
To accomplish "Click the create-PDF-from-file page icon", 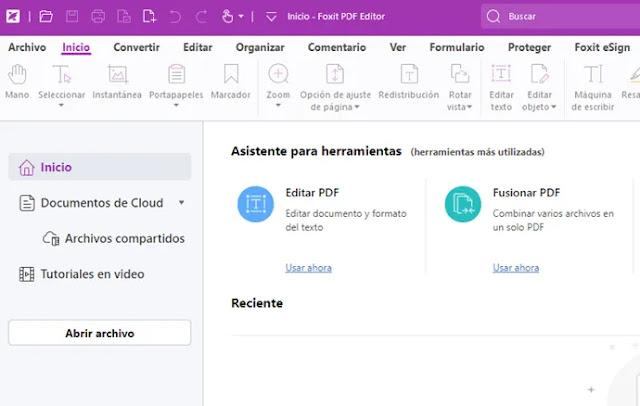I will pos(124,16).
